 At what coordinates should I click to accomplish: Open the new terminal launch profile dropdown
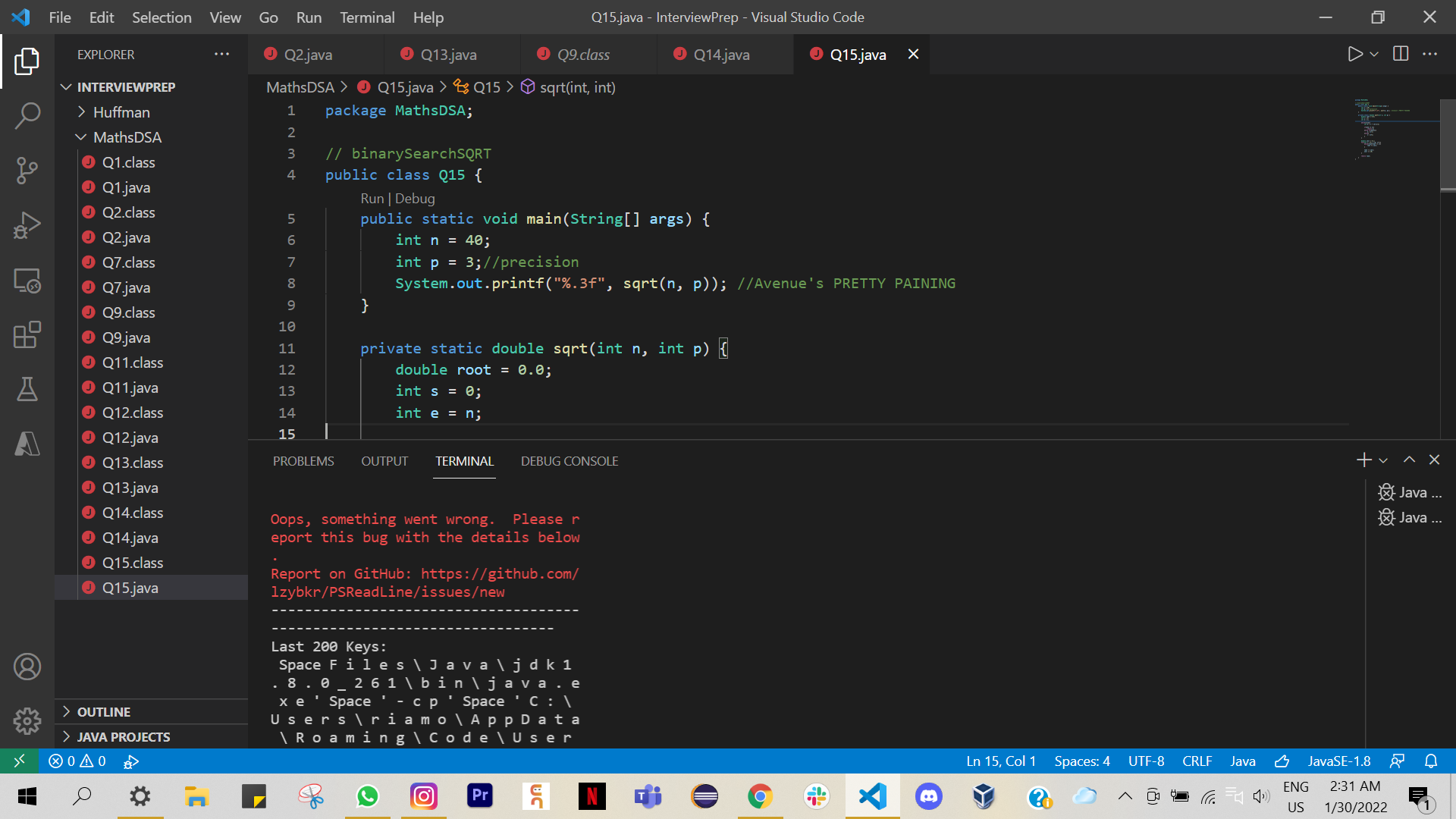[x=1383, y=460]
